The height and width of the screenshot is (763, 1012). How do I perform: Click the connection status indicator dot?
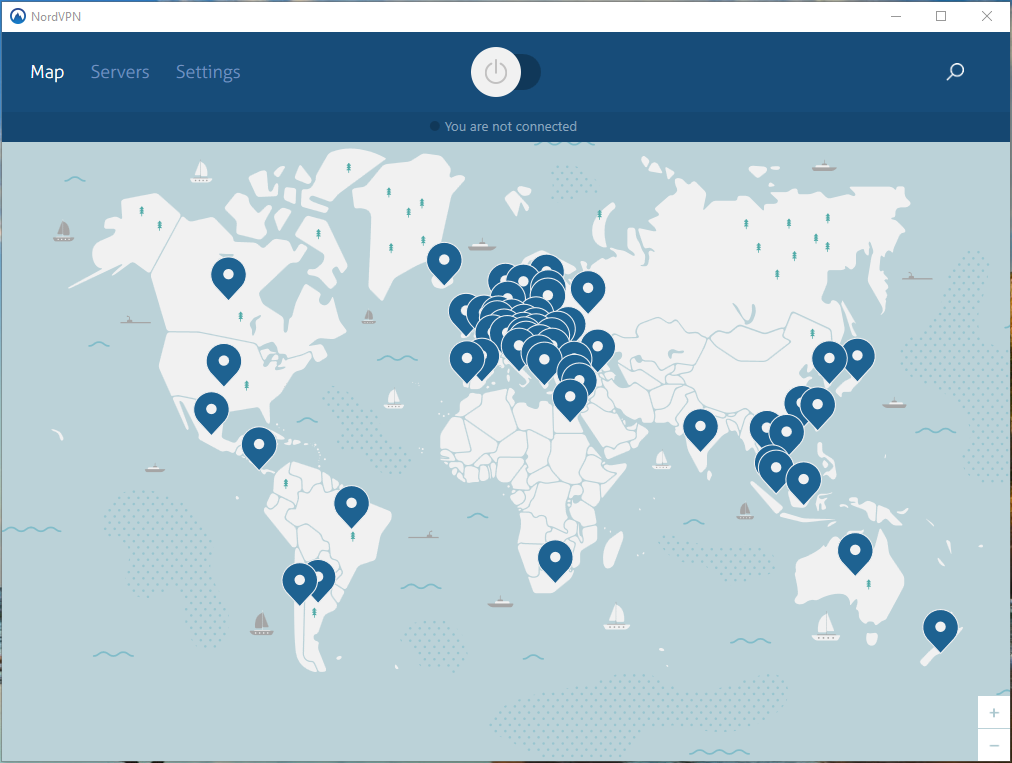(x=434, y=126)
